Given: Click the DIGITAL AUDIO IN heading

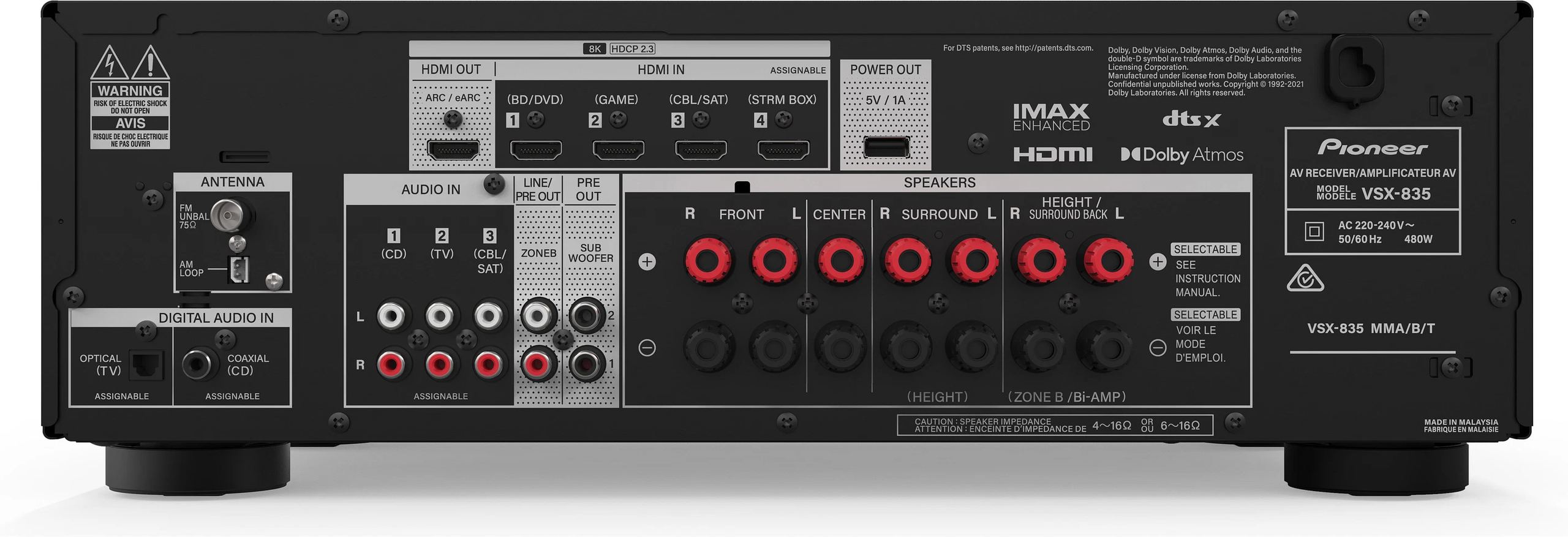Looking at the screenshot, I should click(x=216, y=318).
